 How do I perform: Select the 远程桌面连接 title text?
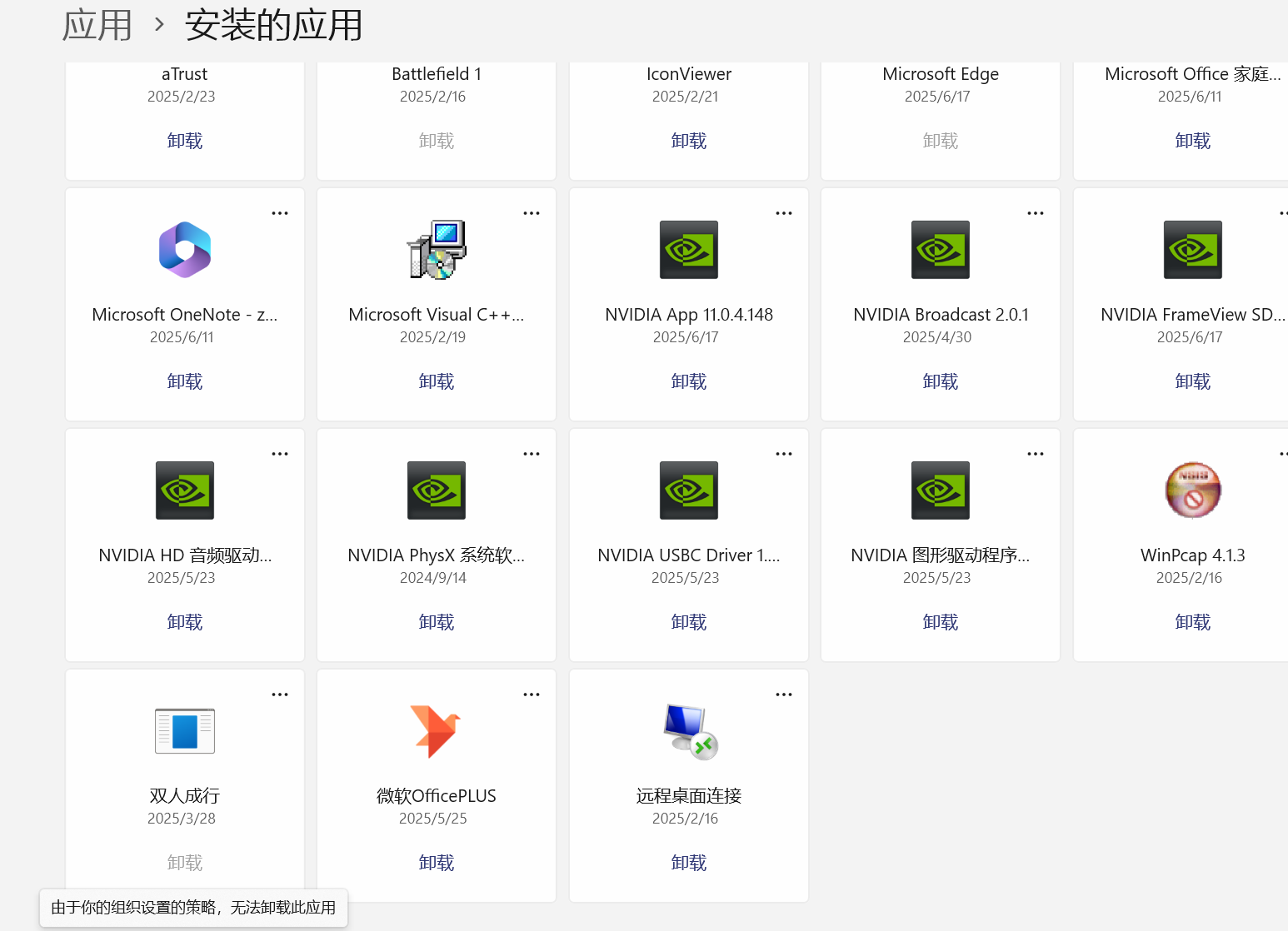[x=689, y=796]
